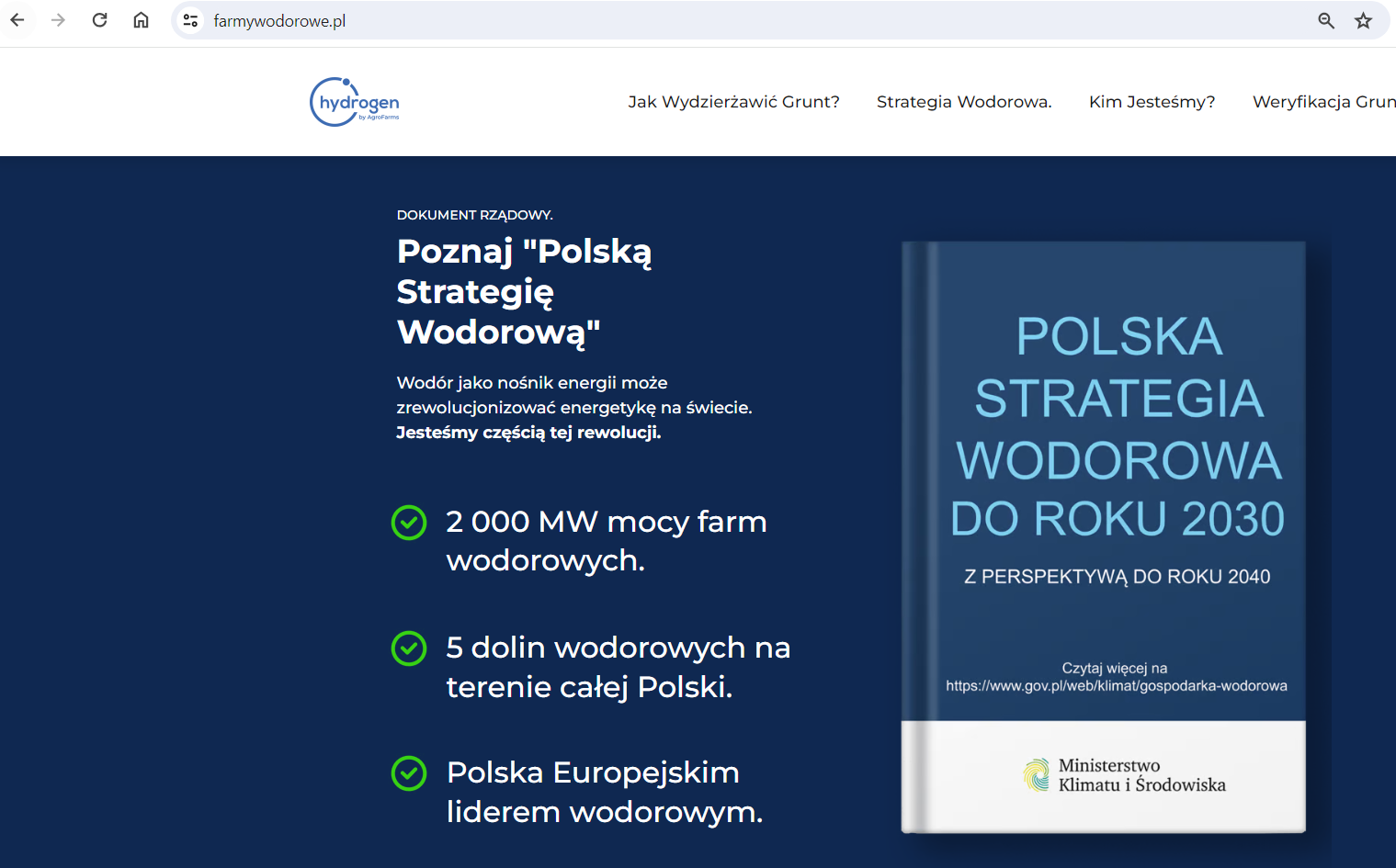Open the Kim Jesteśmy? menu item

1152,102
